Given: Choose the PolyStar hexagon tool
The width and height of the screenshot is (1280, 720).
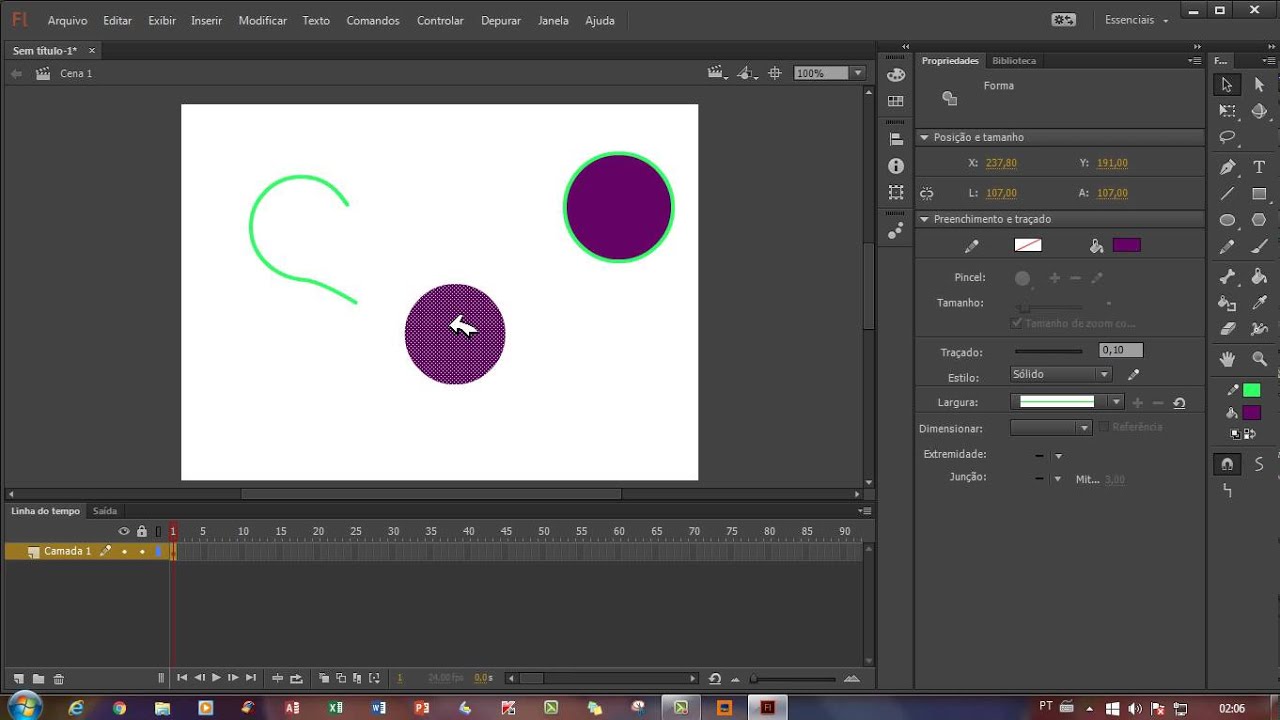Looking at the screenshot, I should (1259, 220).
